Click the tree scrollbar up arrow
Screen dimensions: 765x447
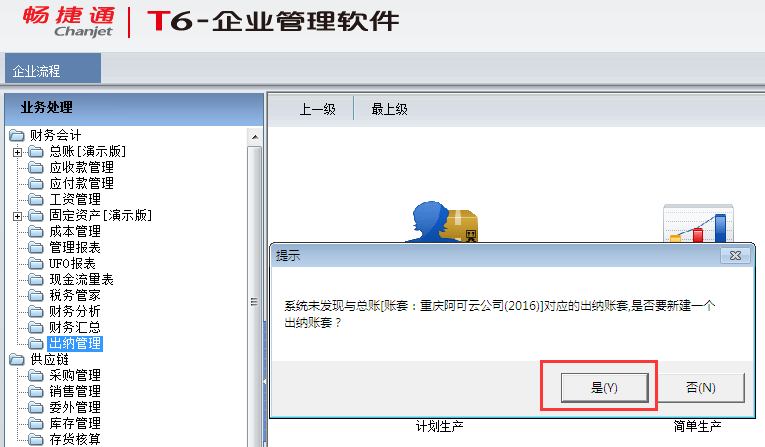click(255, 137)
